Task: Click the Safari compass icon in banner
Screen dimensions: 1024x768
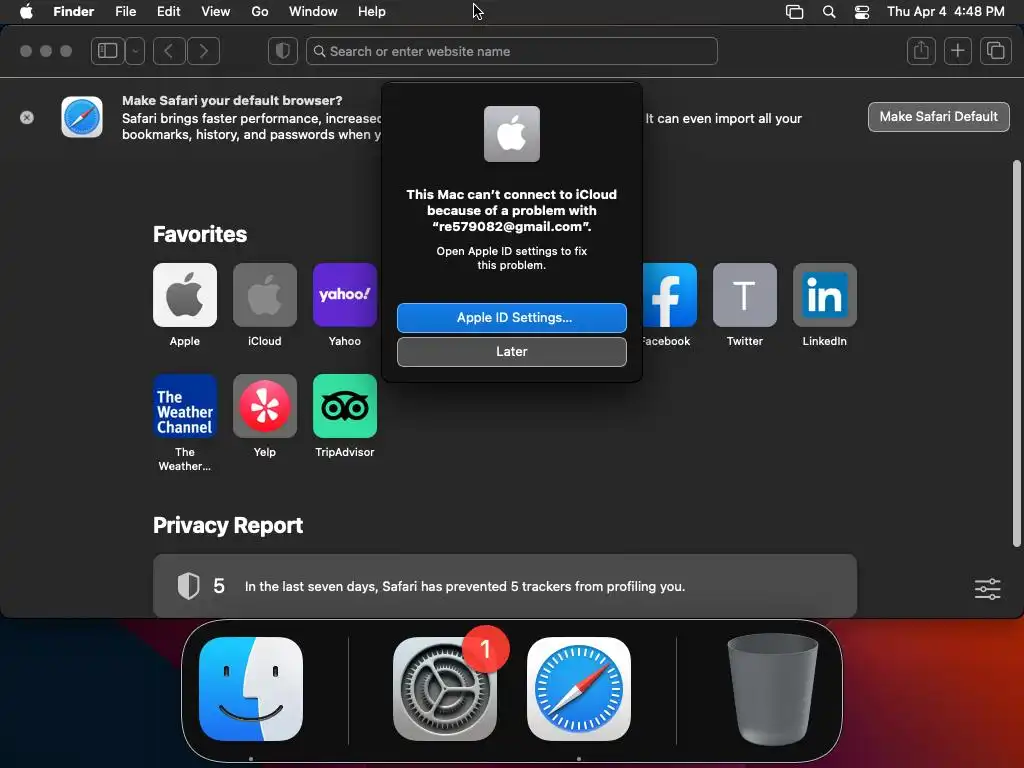Action: (x=82, y=117)
